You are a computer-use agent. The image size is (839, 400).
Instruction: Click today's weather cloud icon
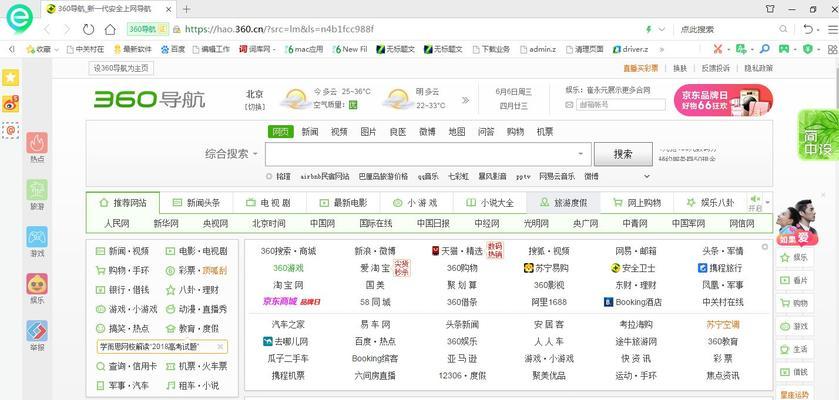295,98
